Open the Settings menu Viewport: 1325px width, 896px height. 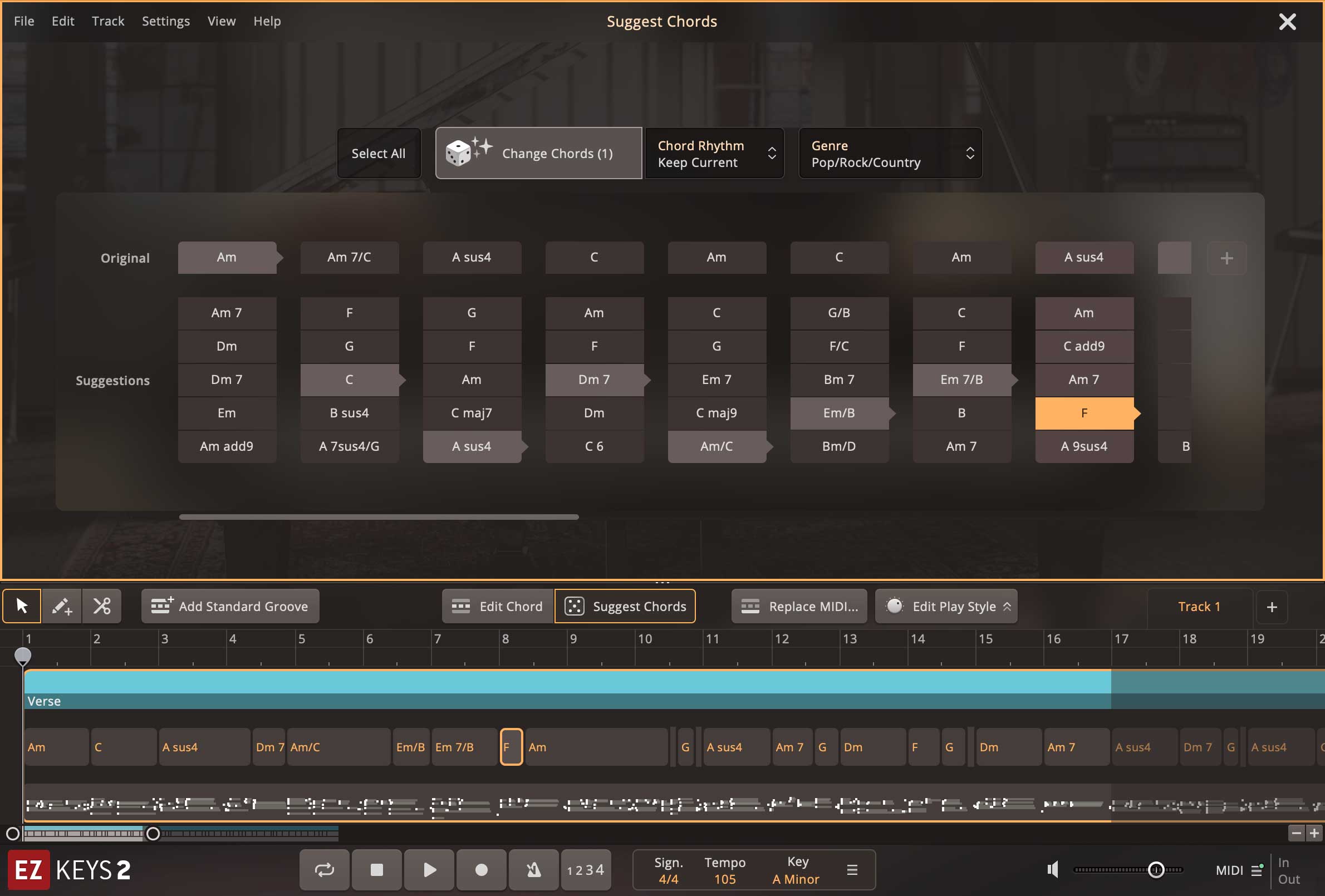click(165, 21)
